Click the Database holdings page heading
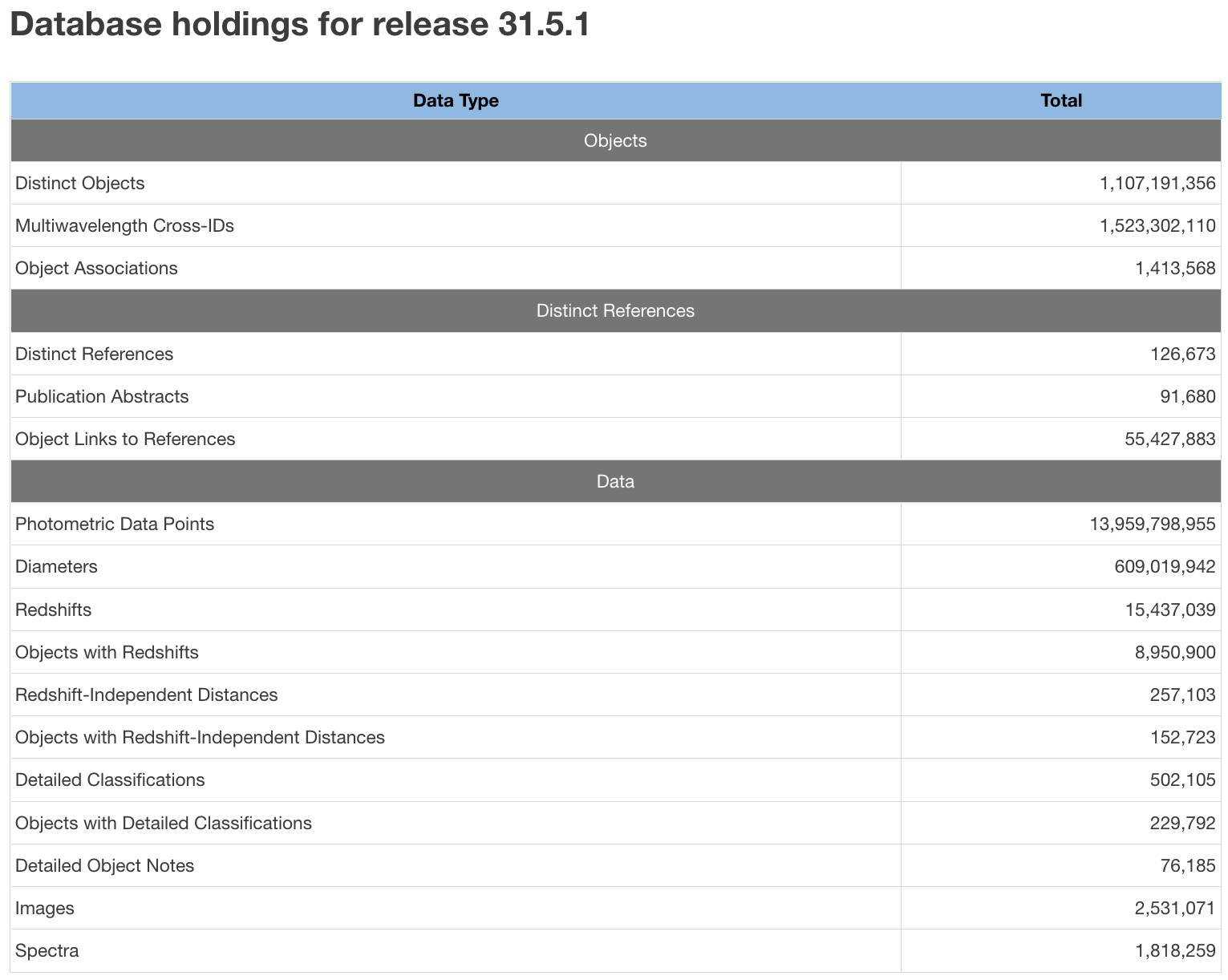This screenshot has height=980, width=1228. pos(300,24)
